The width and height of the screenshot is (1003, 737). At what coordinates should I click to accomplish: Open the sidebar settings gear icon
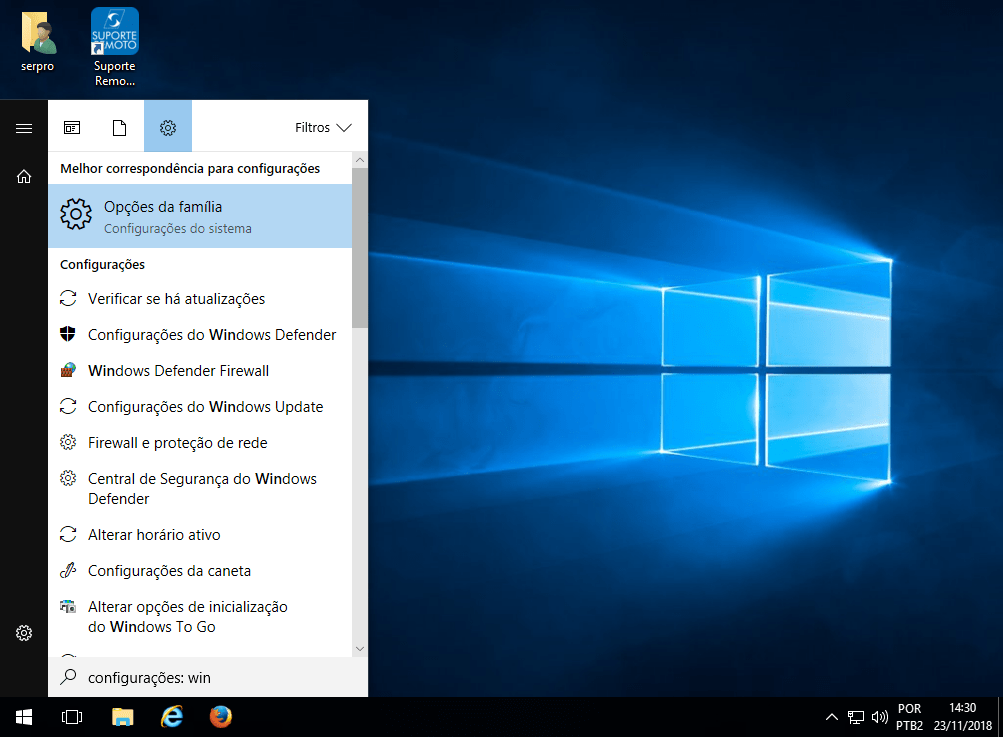[24, 633]
